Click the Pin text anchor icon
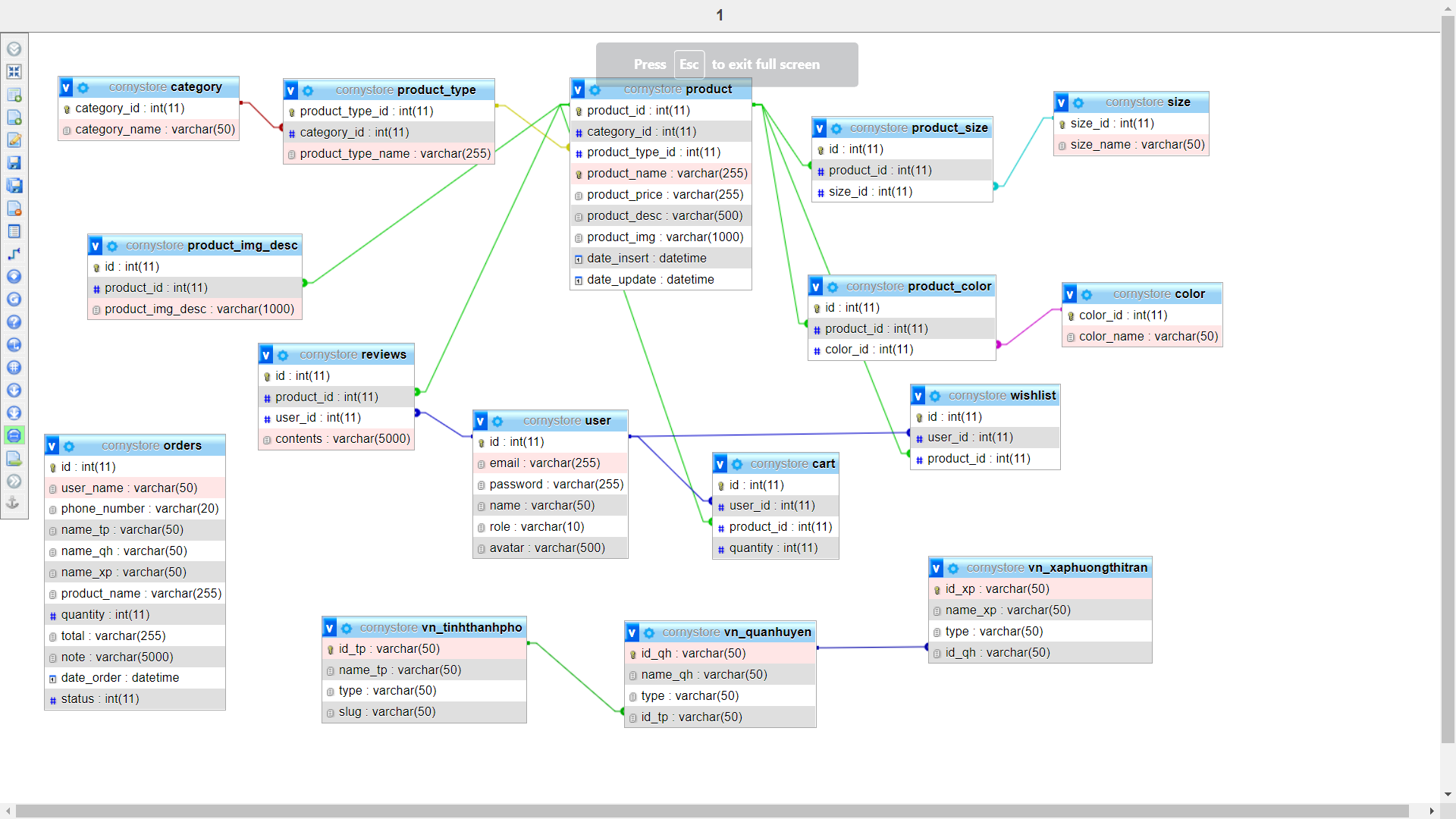 14,502
